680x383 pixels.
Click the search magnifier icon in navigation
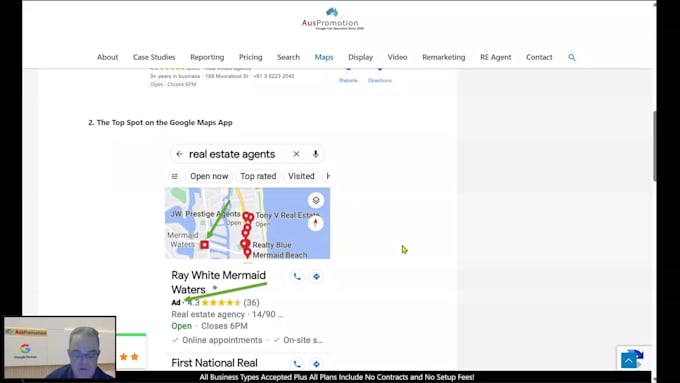tap(572, 57)
